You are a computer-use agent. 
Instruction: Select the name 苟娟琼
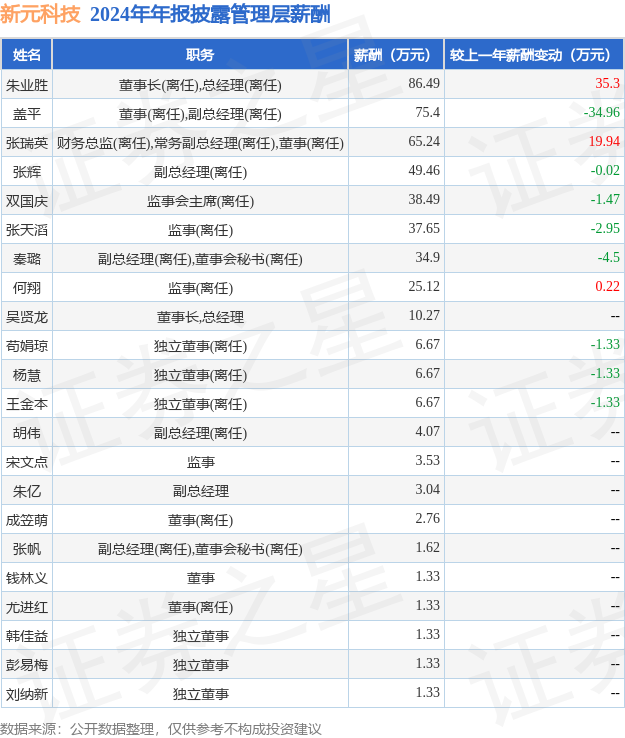click(x=27, y=346)
